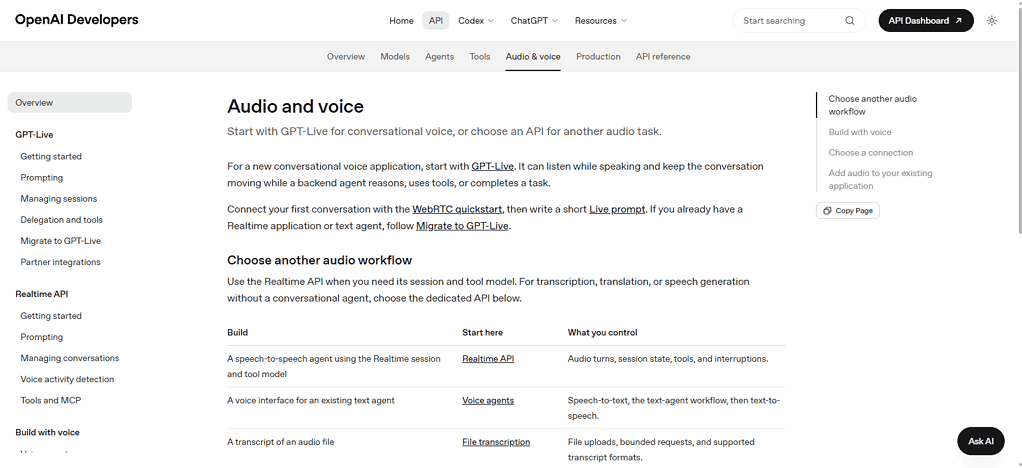Click the What you control column header
1022x468 pixels.
pos(602,332)
